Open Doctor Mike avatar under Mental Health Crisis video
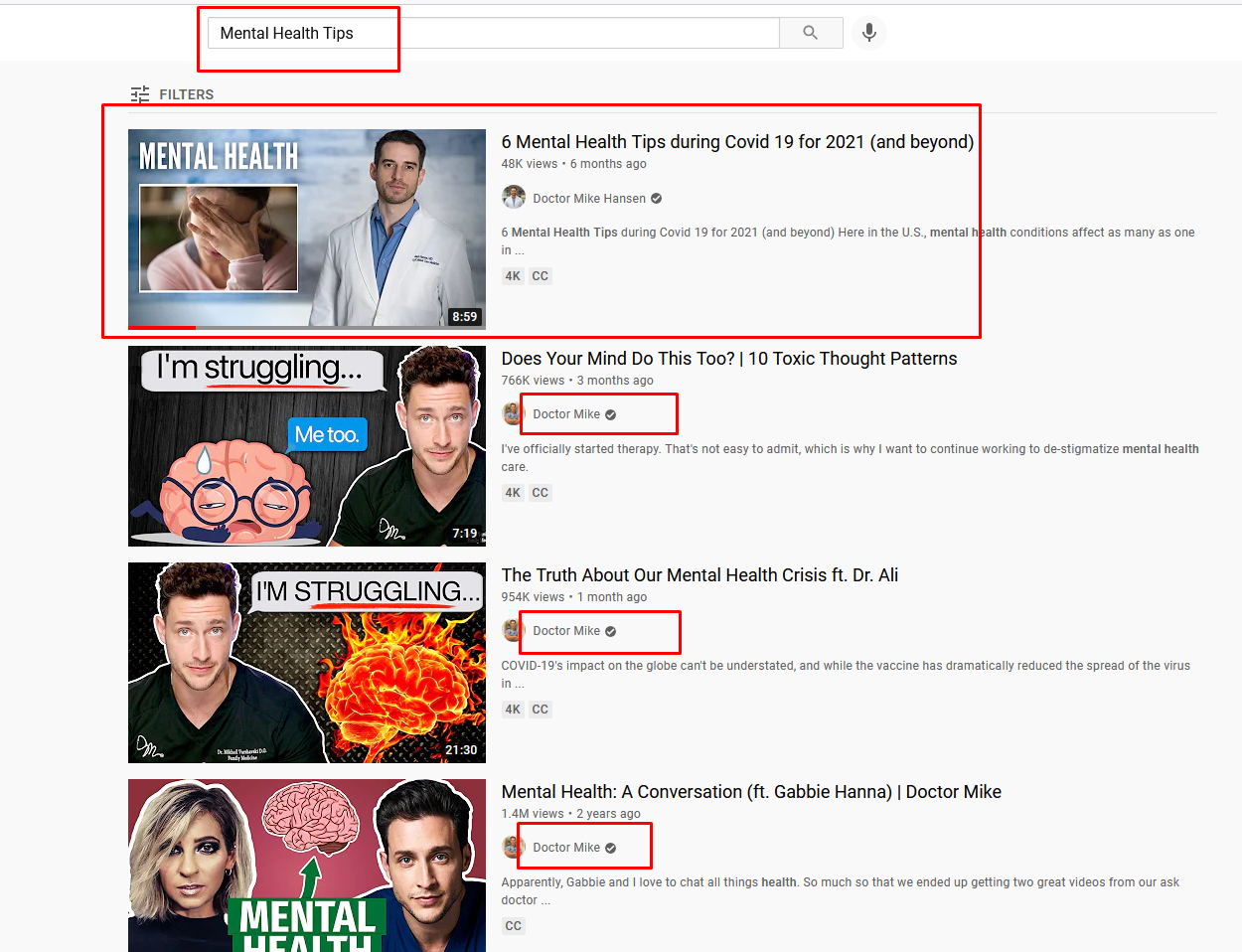This screenshot has width=1242, height=952. coord(512,631)
